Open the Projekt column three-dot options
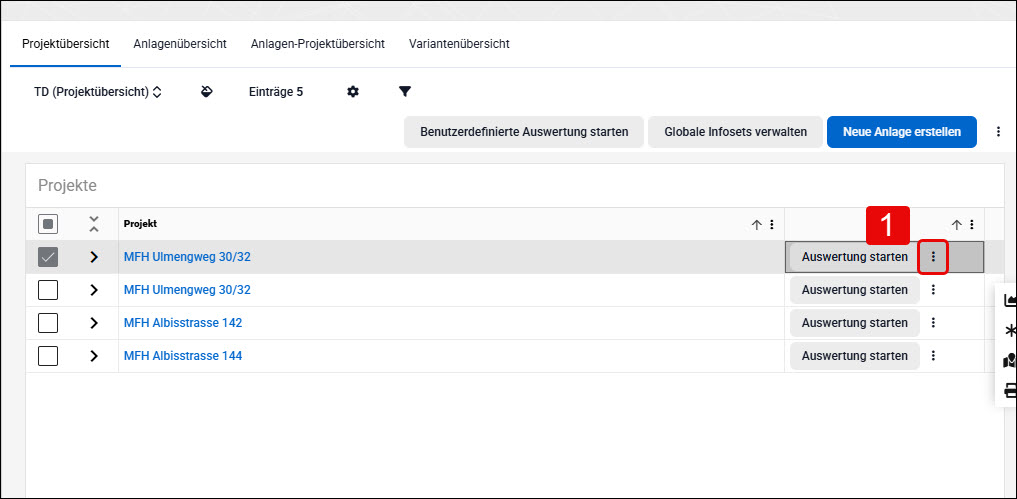1017x499 pixels. click(x=771, y=224)
